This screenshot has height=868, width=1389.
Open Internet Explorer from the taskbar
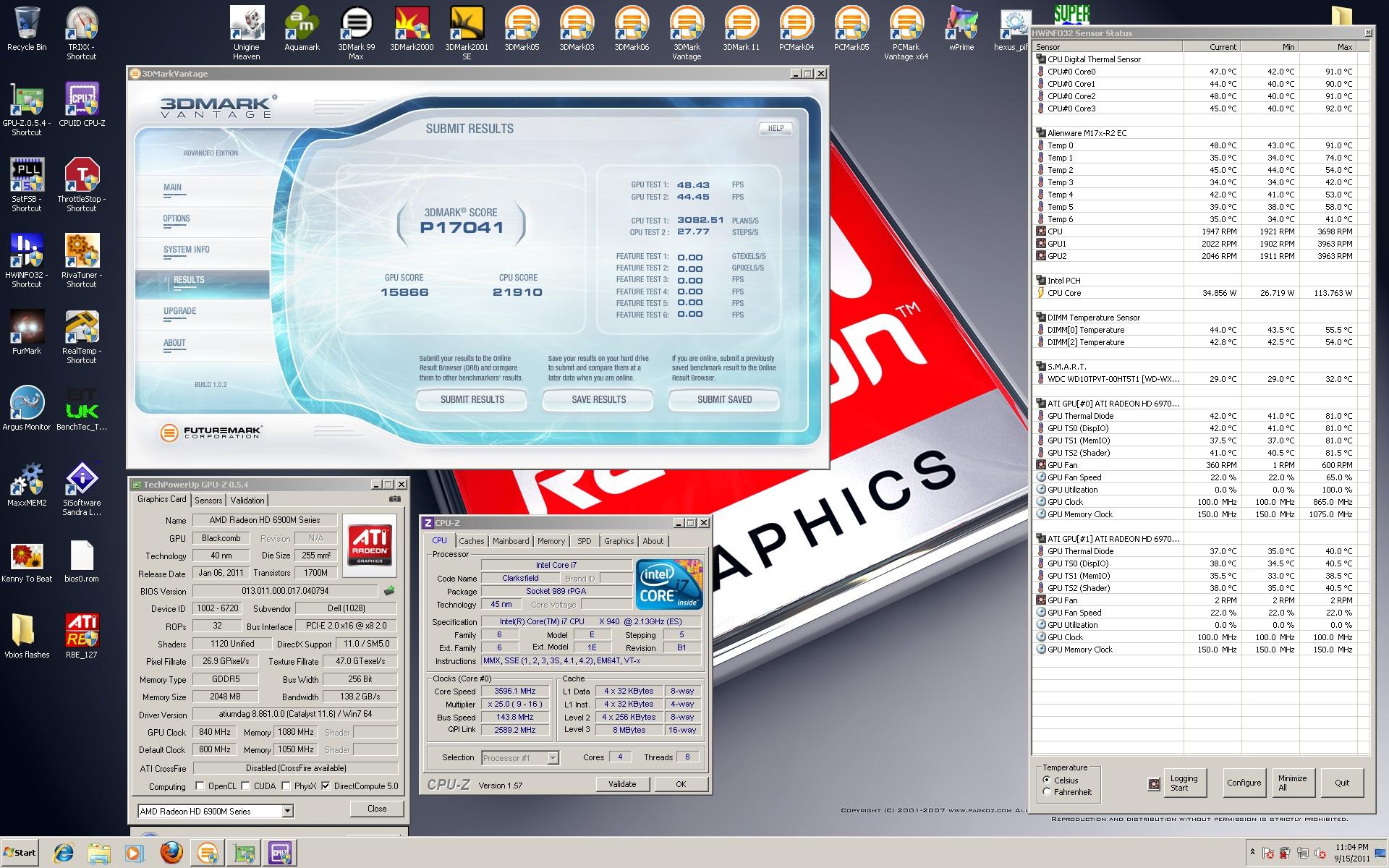coord(63,853)
